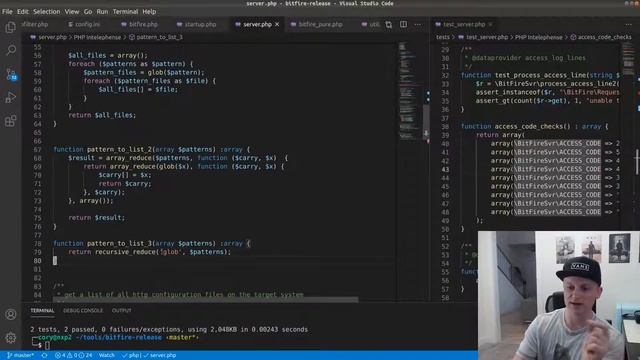640x360 pixels.
Task: Click server.php entry in status bar
Action: pyautogui.click(x=160, y=356)
